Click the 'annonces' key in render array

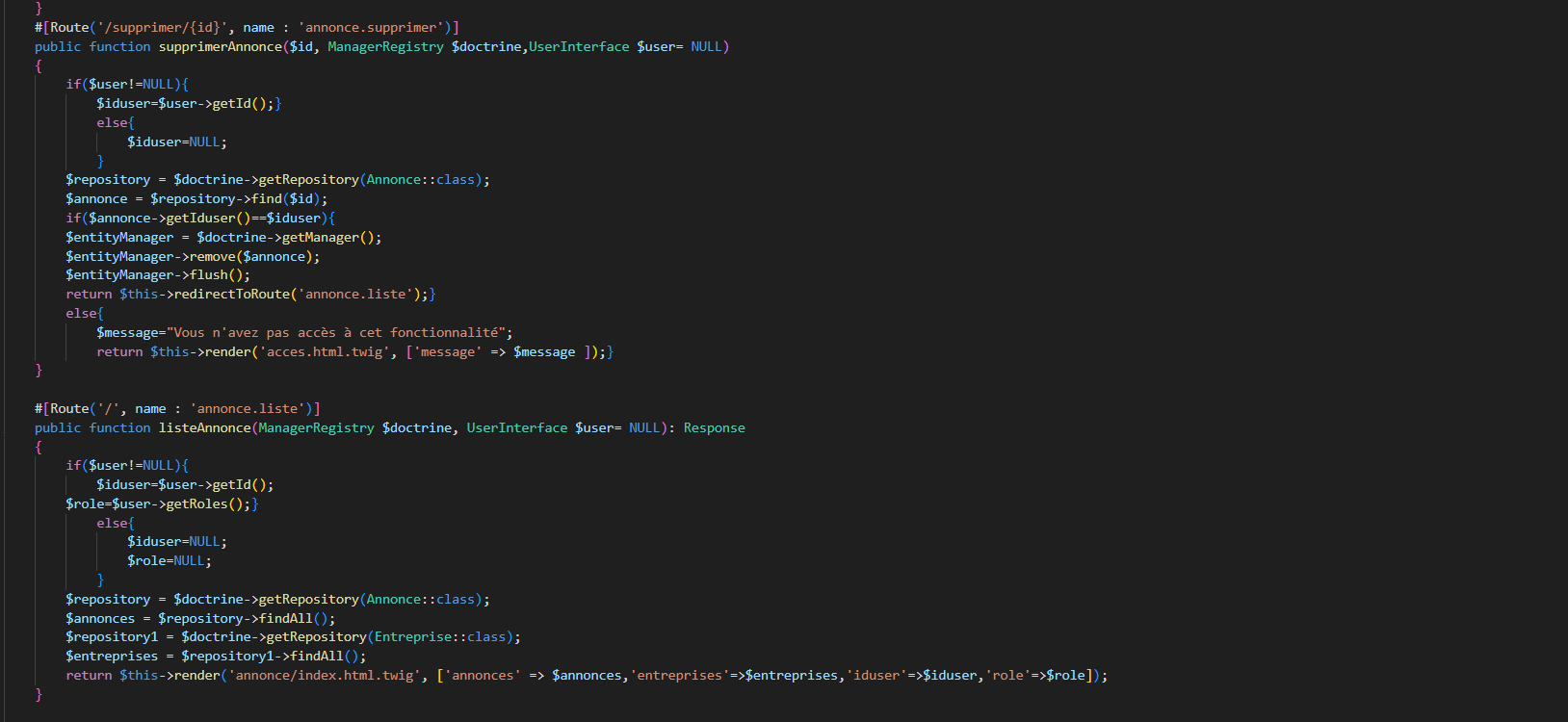pos(483,675)
